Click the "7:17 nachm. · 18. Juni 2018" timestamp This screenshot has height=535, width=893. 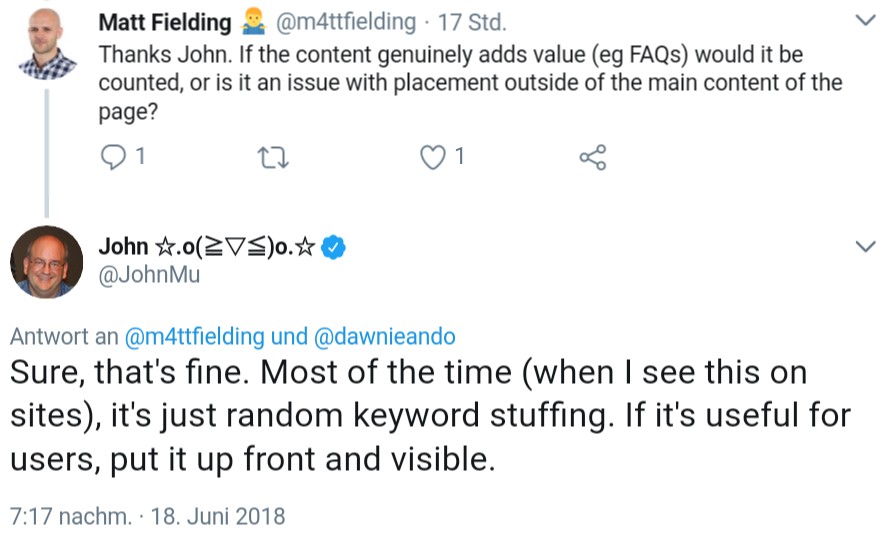point(148,517)
